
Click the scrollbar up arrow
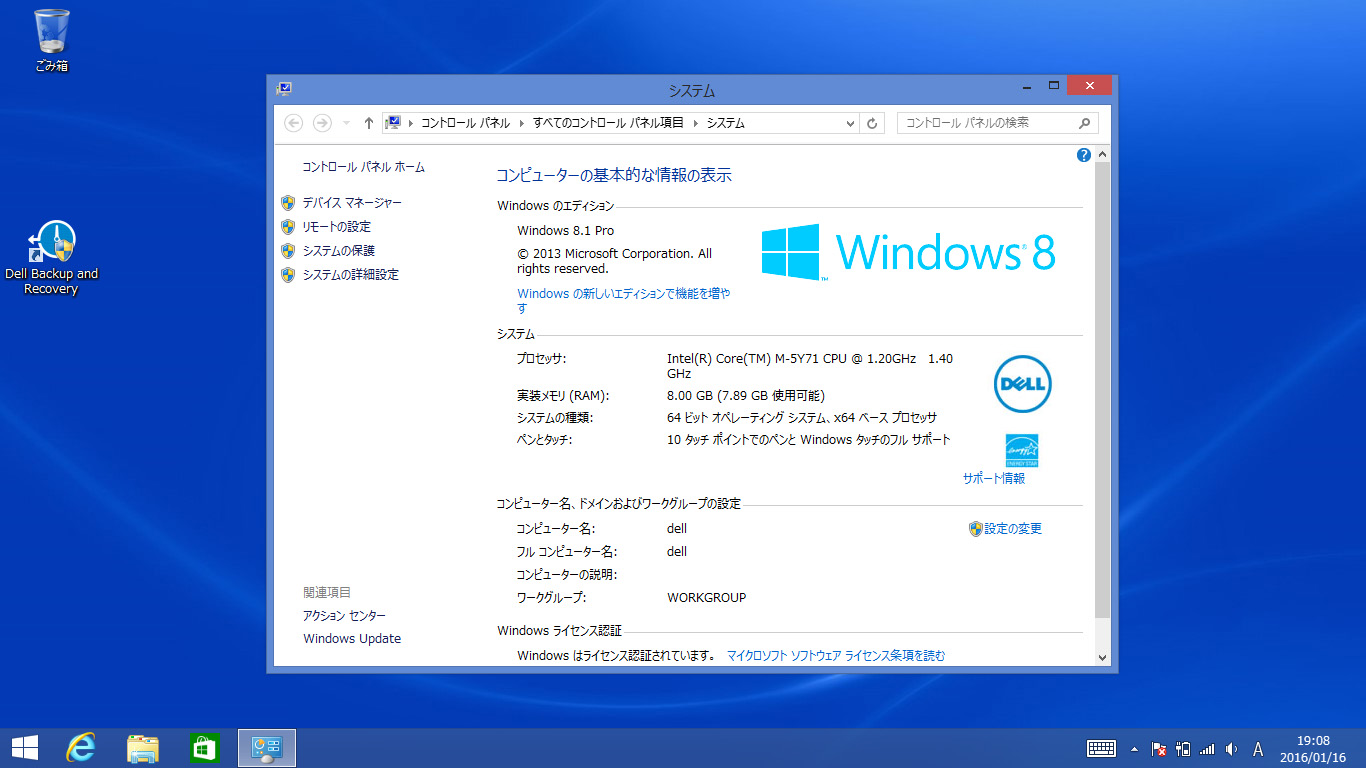[1103, 155]
